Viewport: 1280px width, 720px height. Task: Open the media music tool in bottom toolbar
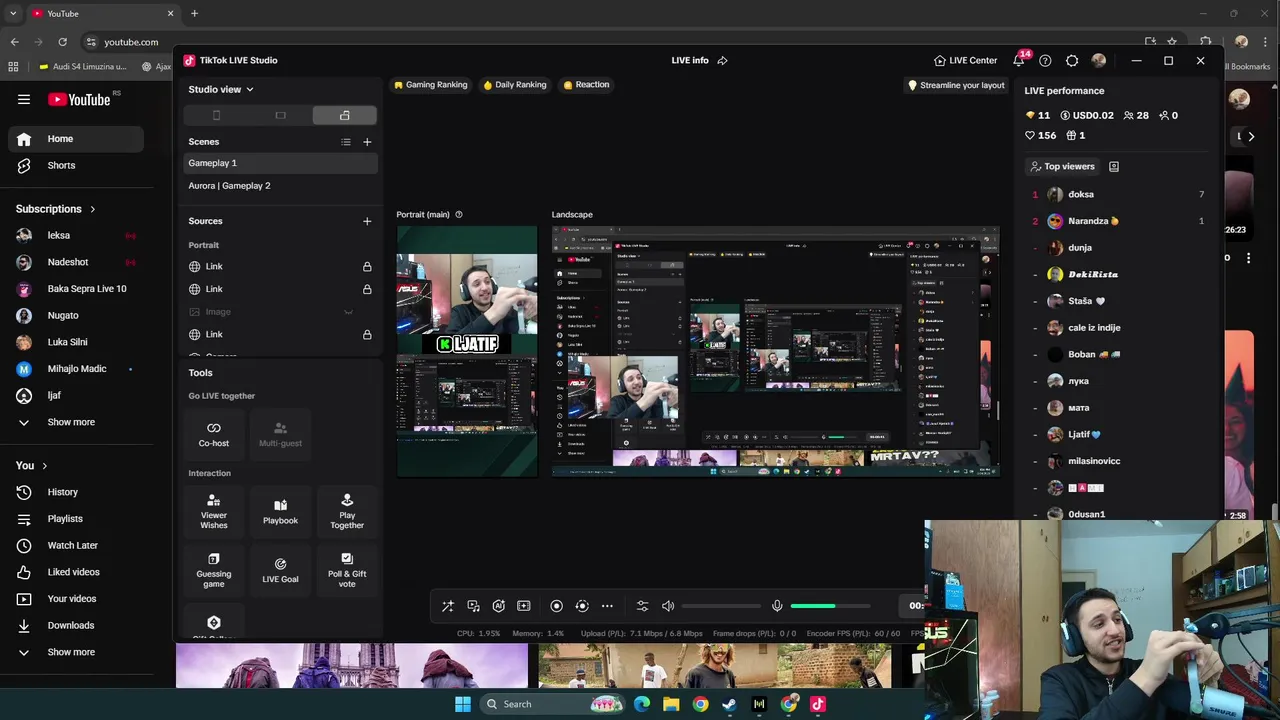[473, 606]
